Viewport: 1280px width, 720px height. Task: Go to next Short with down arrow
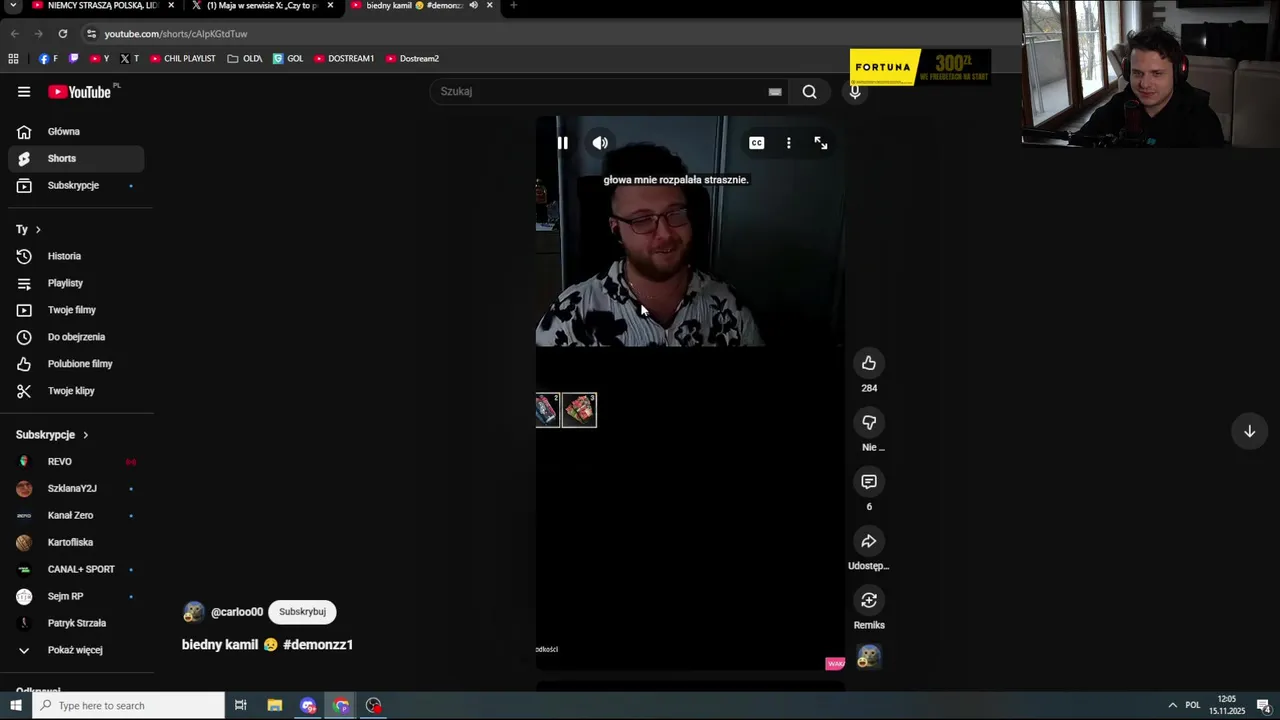coord(1249,431)
